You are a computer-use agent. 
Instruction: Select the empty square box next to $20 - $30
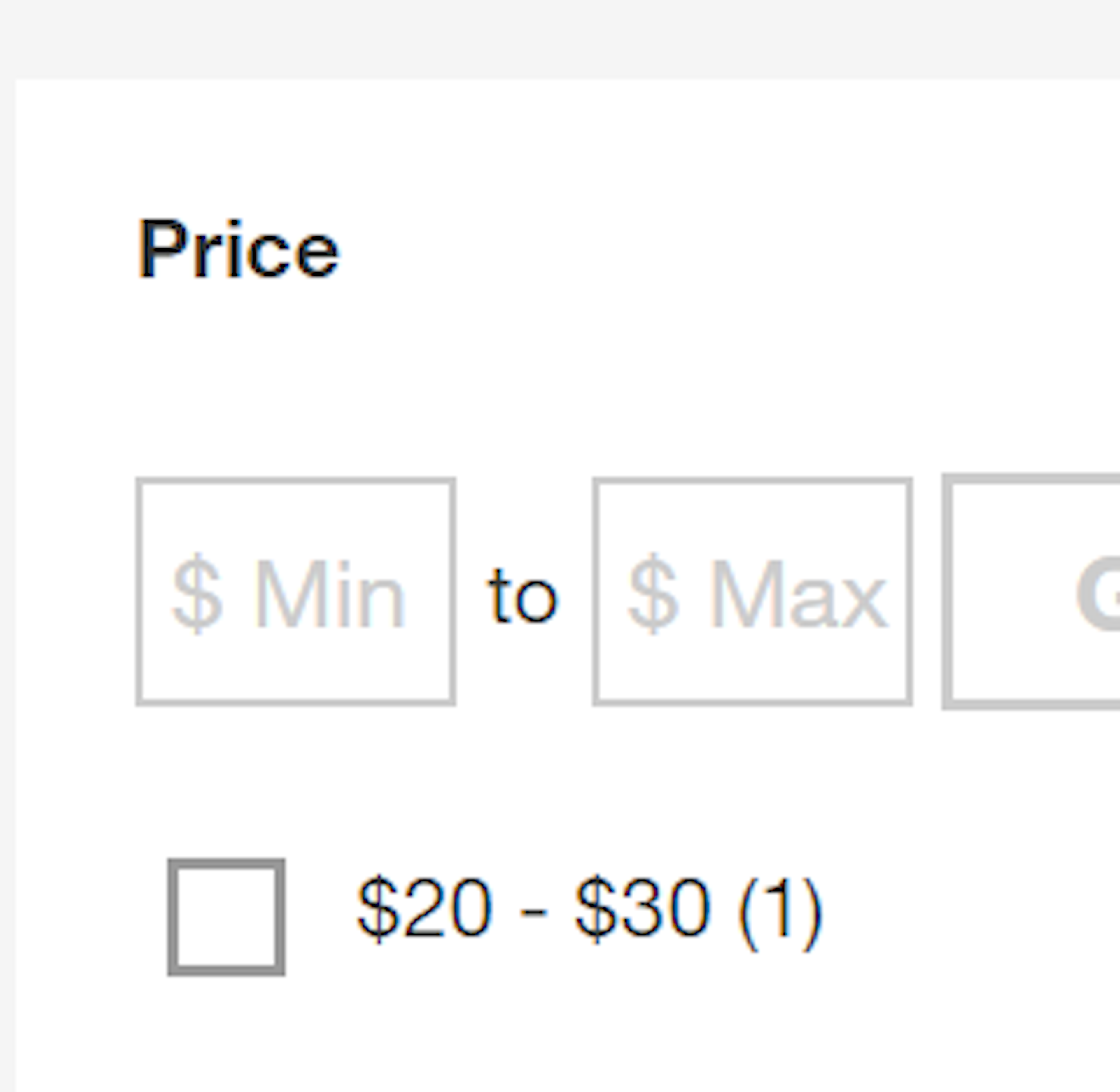click(226, 917)
